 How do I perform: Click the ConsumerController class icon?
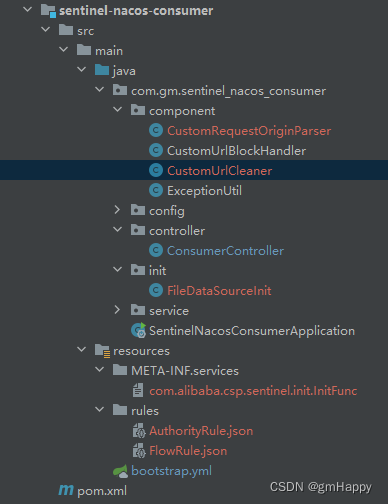point(156,250)
